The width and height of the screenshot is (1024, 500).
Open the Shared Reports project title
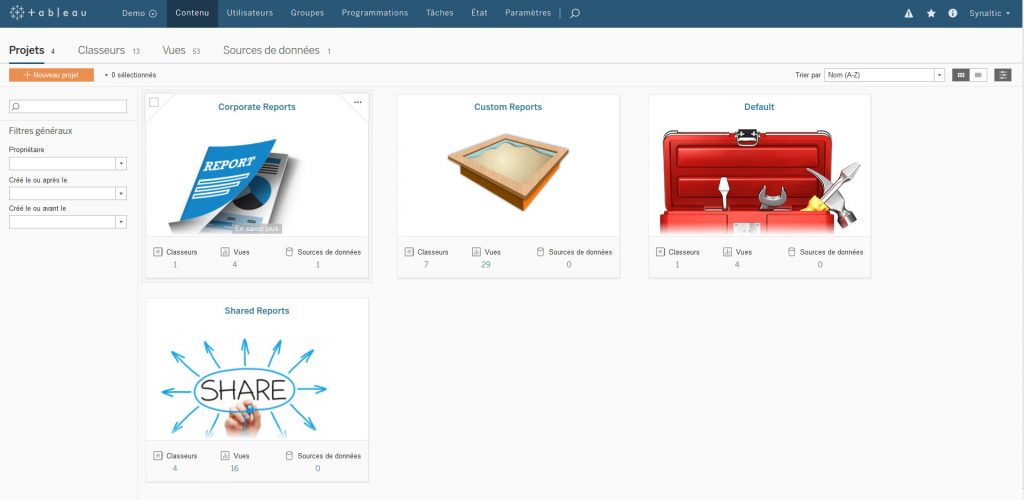257,311
